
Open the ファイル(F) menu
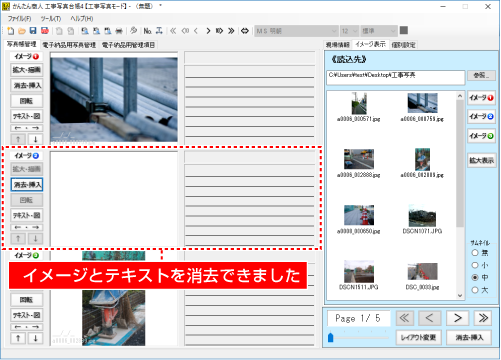pyautogui.click(x=20, y=19)
